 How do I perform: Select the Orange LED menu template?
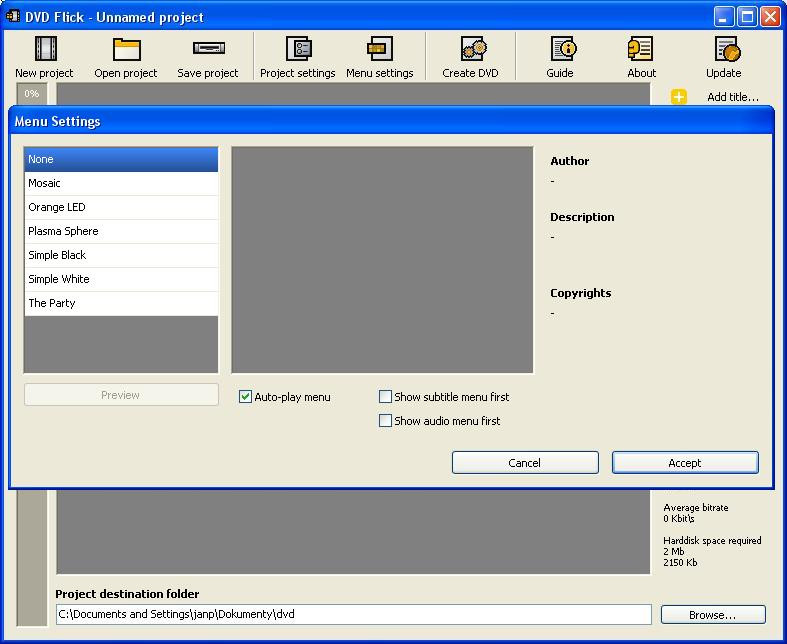click(121, 207)
